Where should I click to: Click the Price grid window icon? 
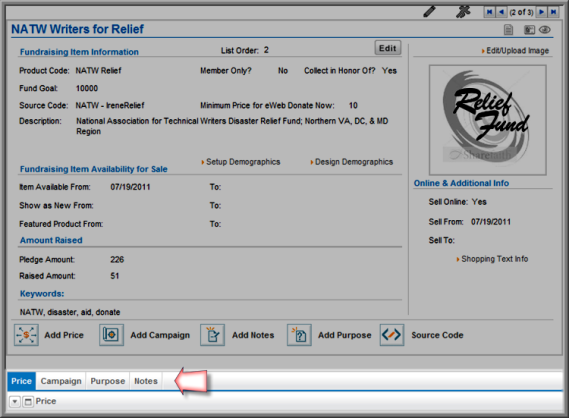(28, 402)
